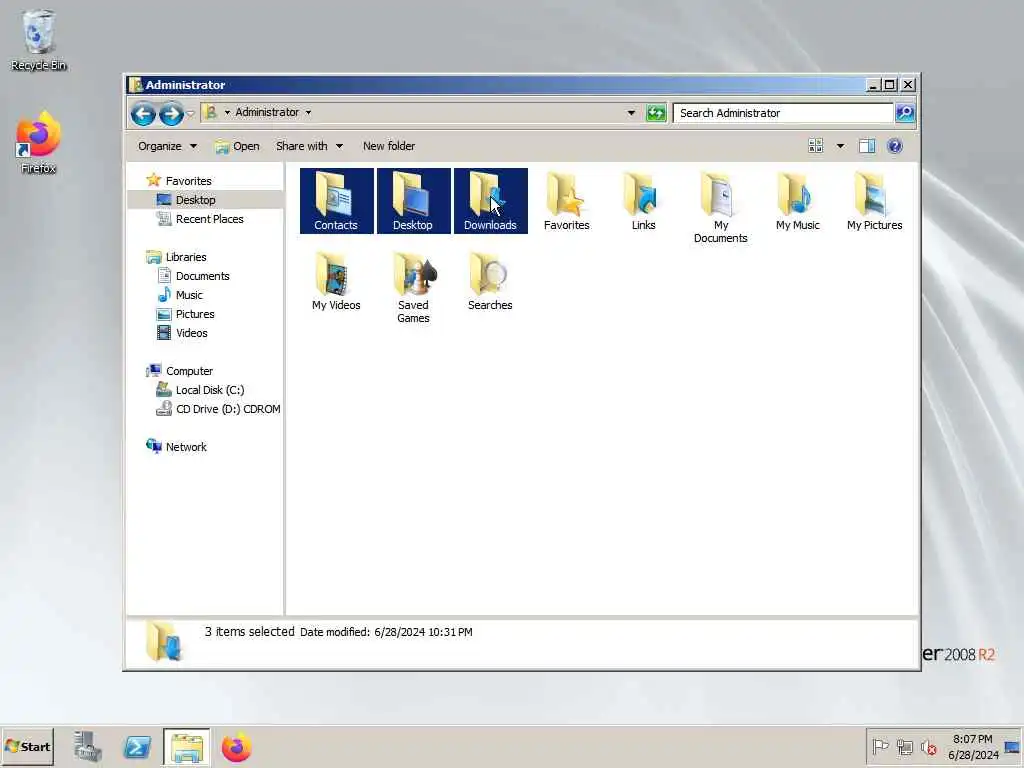Refresh the Administrator folder view
The image size is (1024, 768).
tap(656, 113)
